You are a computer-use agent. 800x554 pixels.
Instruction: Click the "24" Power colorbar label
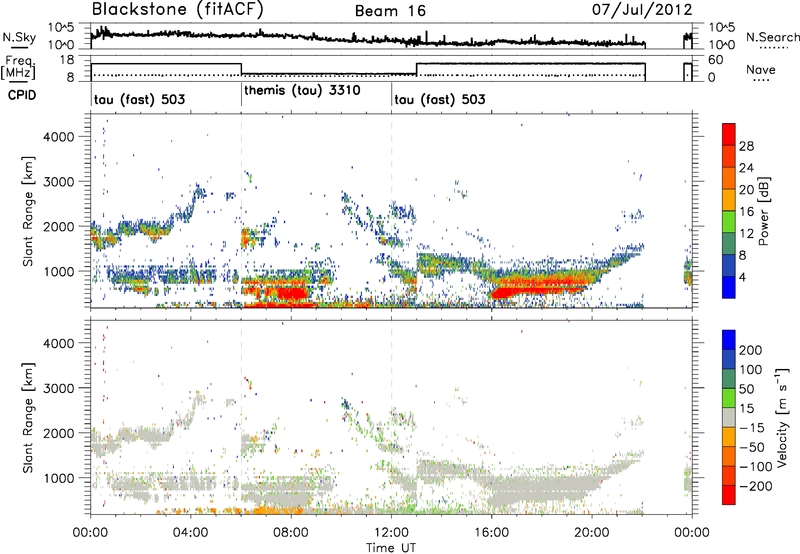(x=746, y=168)
